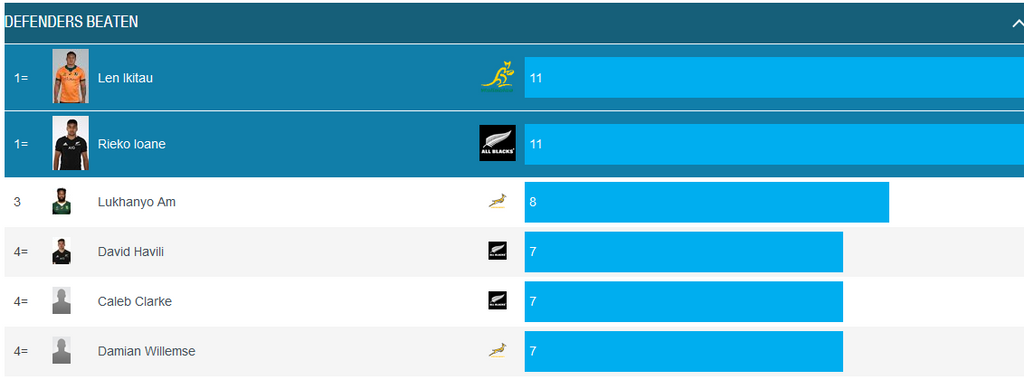Collapse the Defenders Beaten section chevron
Image resolution: width=1024 pixels, height=377 pixels.
[x=1017, y=23]
